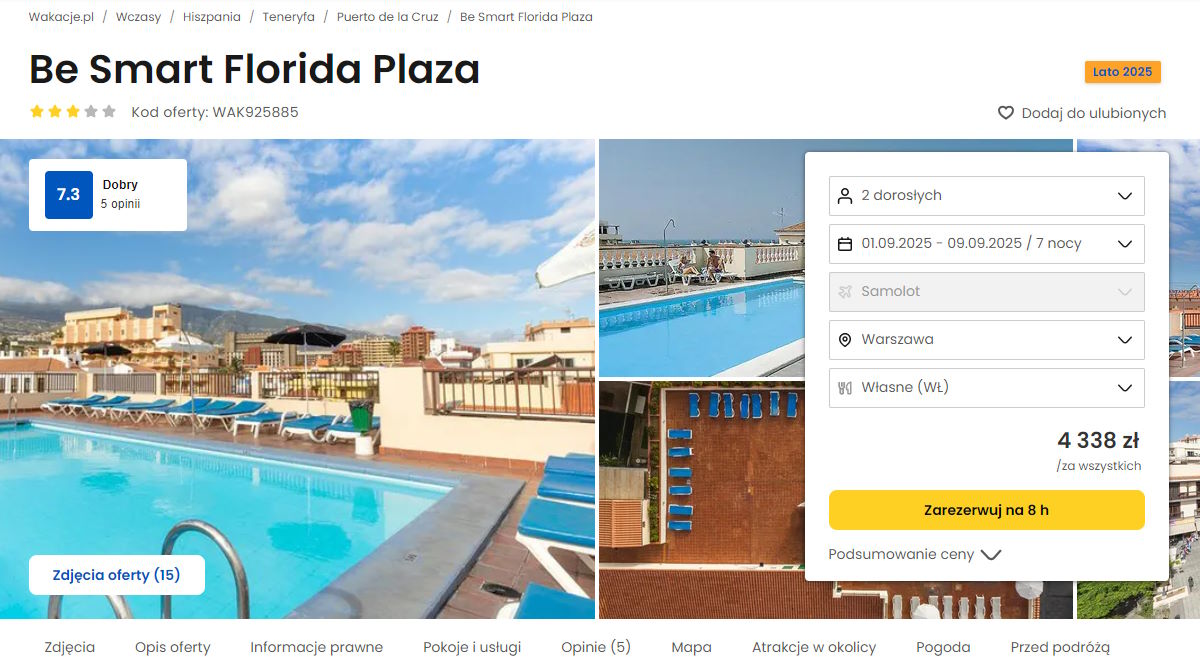
Task: Click the cutlery icon by Własne (WŁ)
Action: pos(845,388)
